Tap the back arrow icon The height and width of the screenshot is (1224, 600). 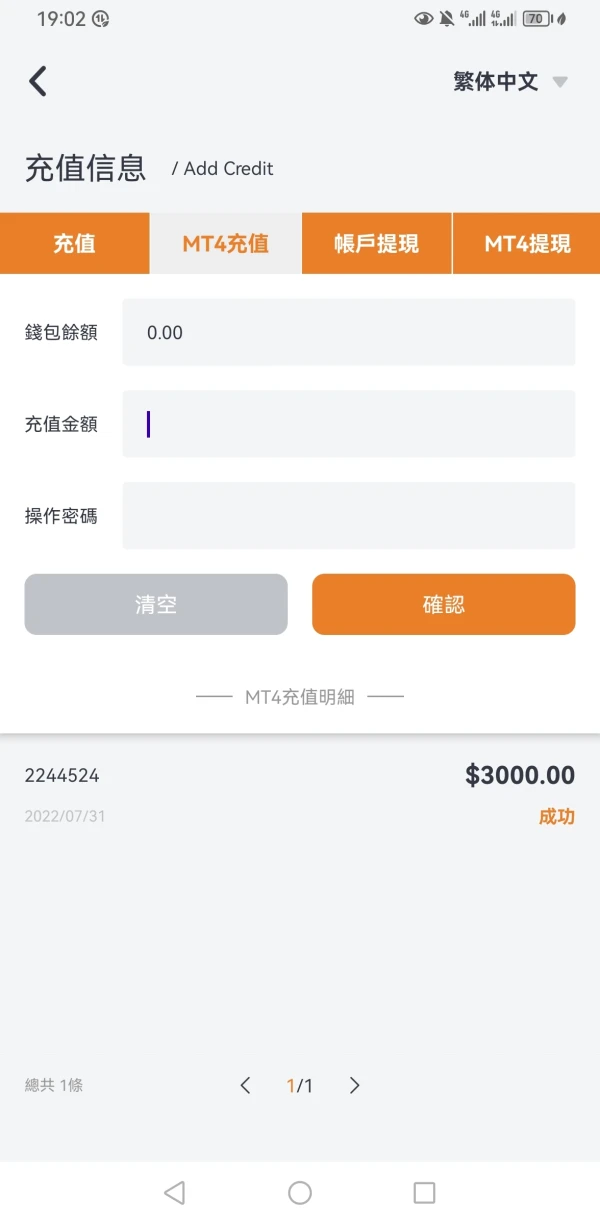[38, 81]
